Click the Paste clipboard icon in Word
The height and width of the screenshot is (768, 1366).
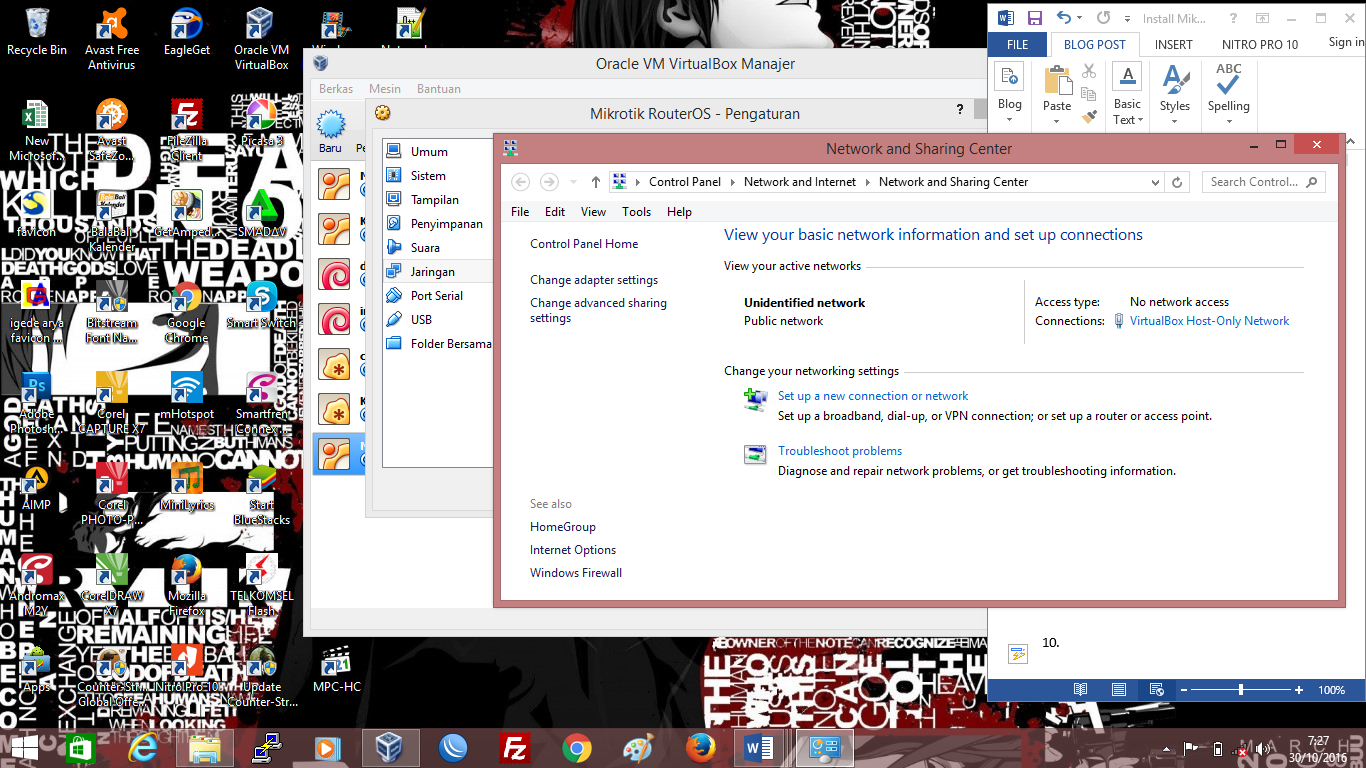coord(1057,81)
